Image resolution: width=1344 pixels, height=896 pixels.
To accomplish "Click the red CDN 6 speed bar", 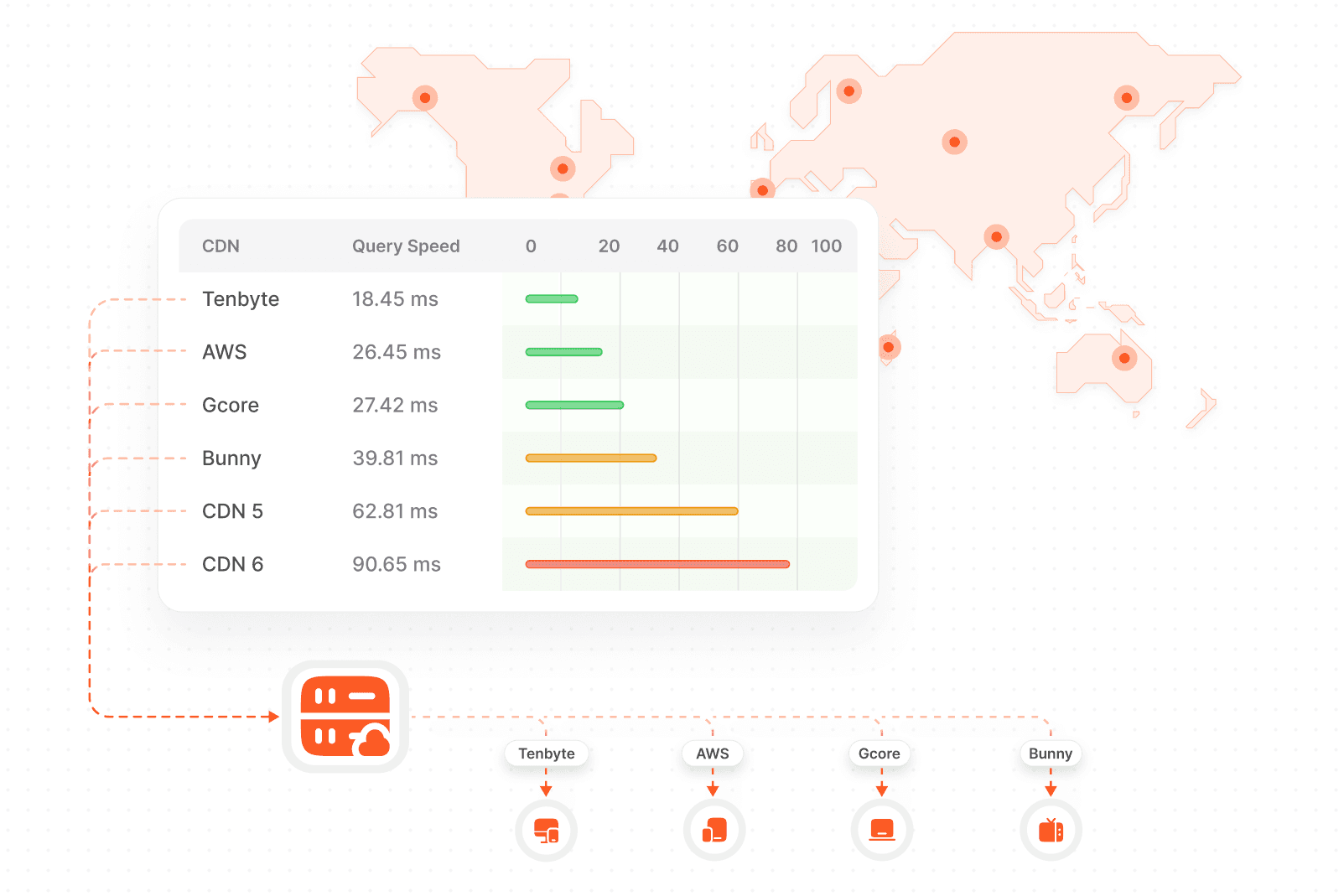I will (x=657, y=564).
